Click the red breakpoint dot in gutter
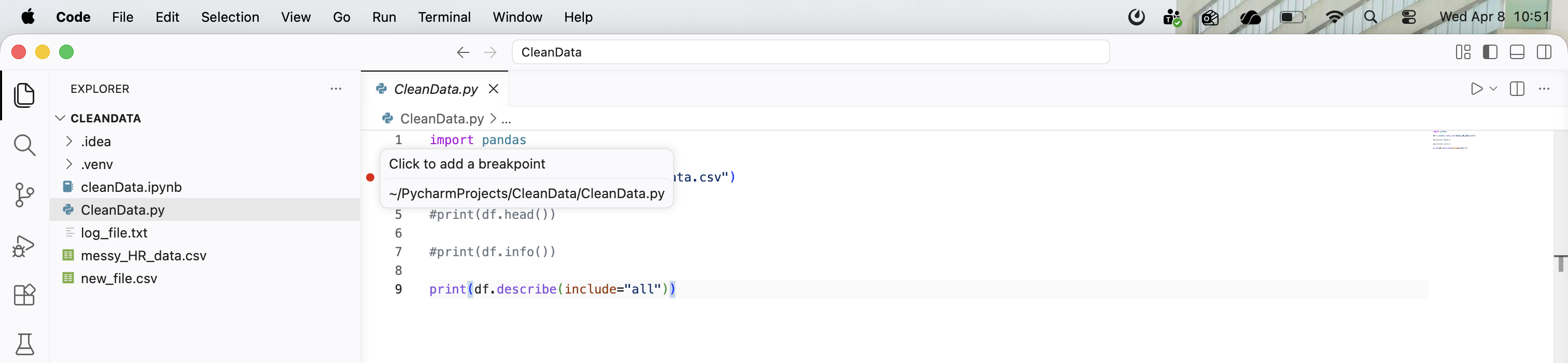 pyautogui.click(x=370, y=178)
